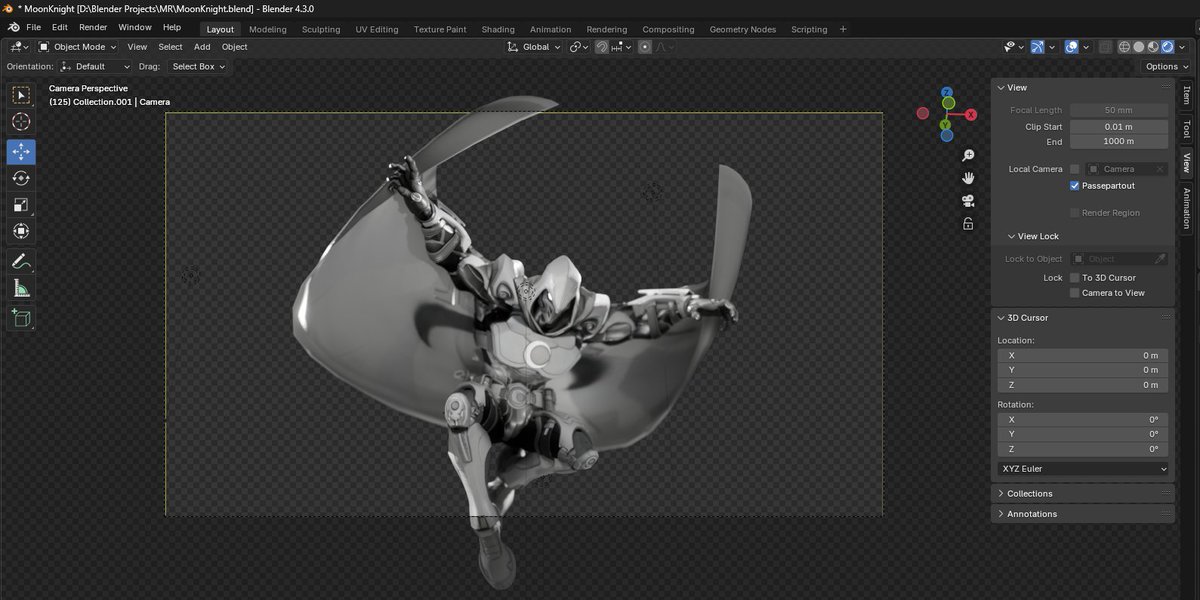Switch to wireframe viewport shading
The width and height of the screenshot is (1200, 600).
tap(1124, 47)
